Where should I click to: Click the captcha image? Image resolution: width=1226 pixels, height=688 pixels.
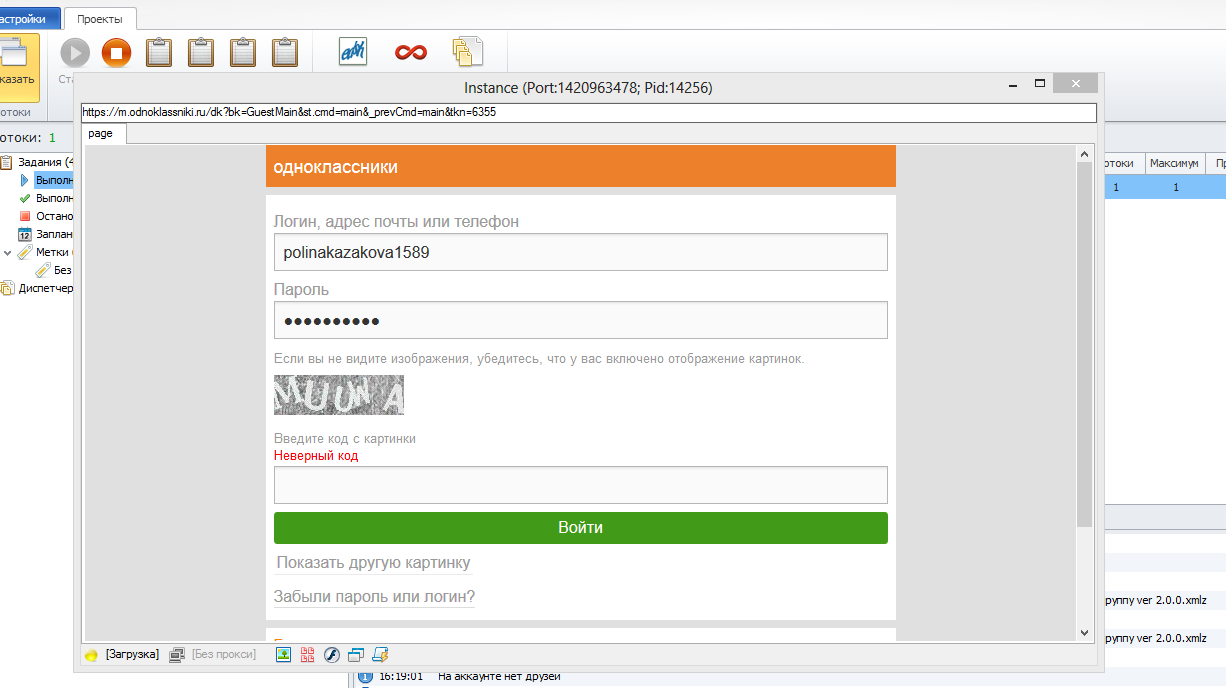(339, 395)
